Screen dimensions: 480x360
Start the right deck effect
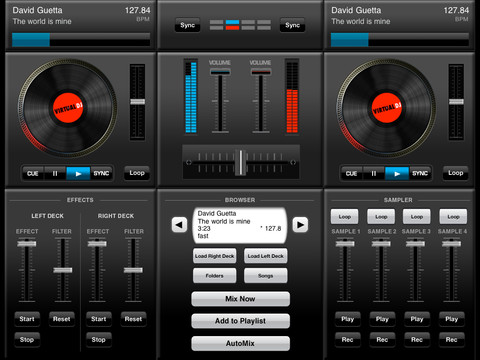pos(99,319)
